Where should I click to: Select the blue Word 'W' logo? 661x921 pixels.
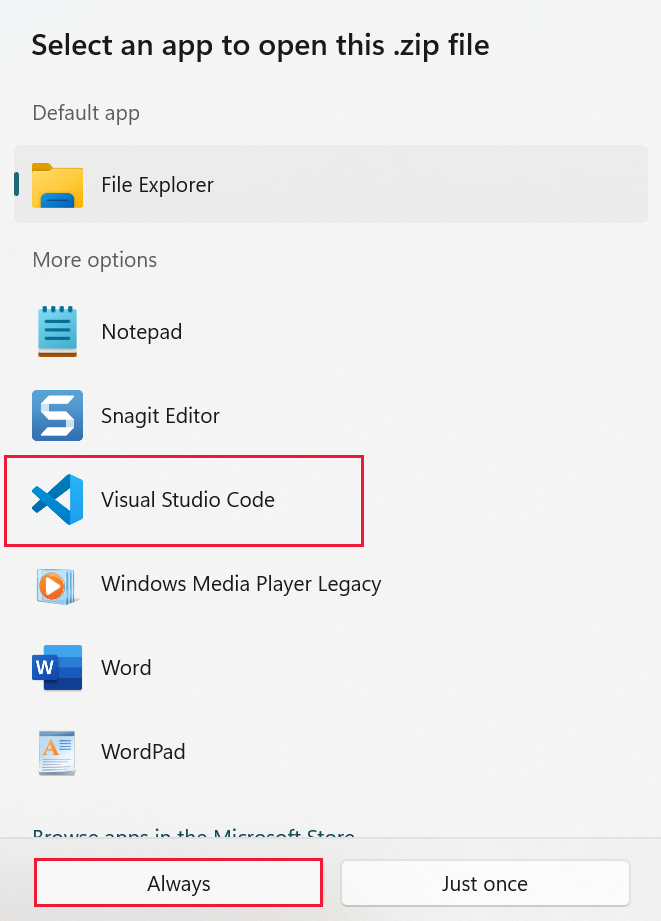(58, 668)
